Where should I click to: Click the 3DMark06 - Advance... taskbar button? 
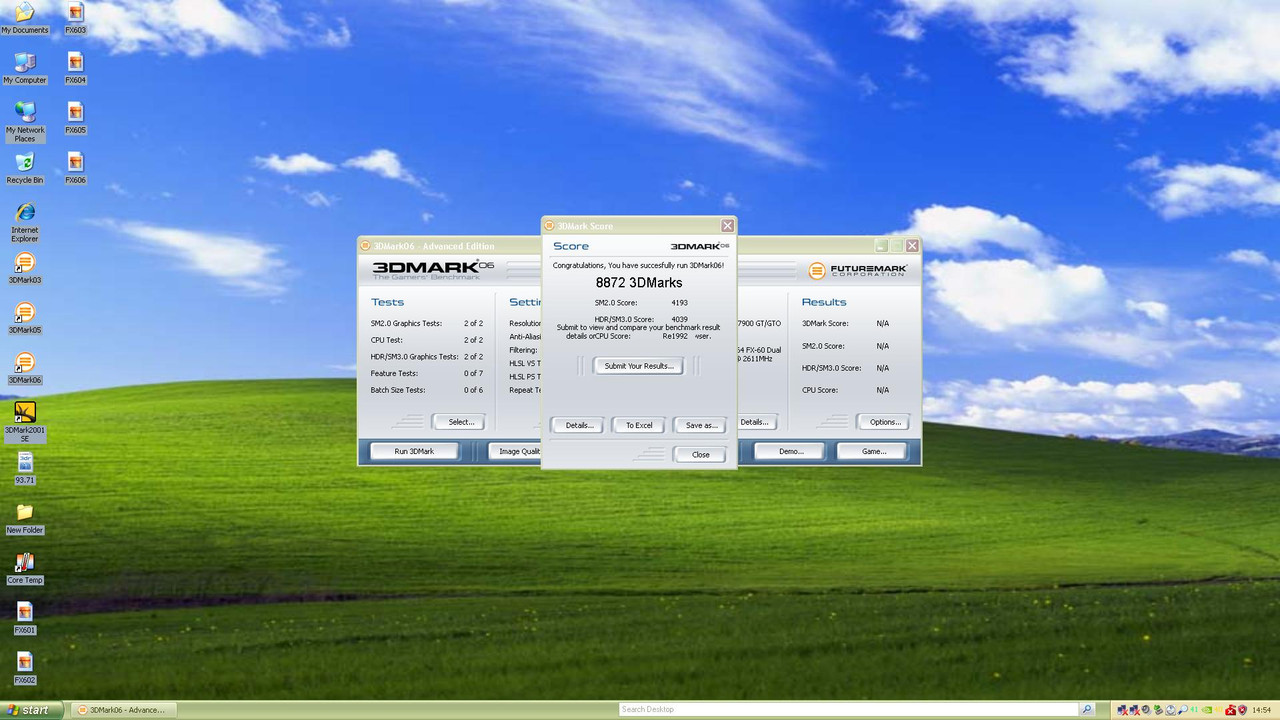121,710
